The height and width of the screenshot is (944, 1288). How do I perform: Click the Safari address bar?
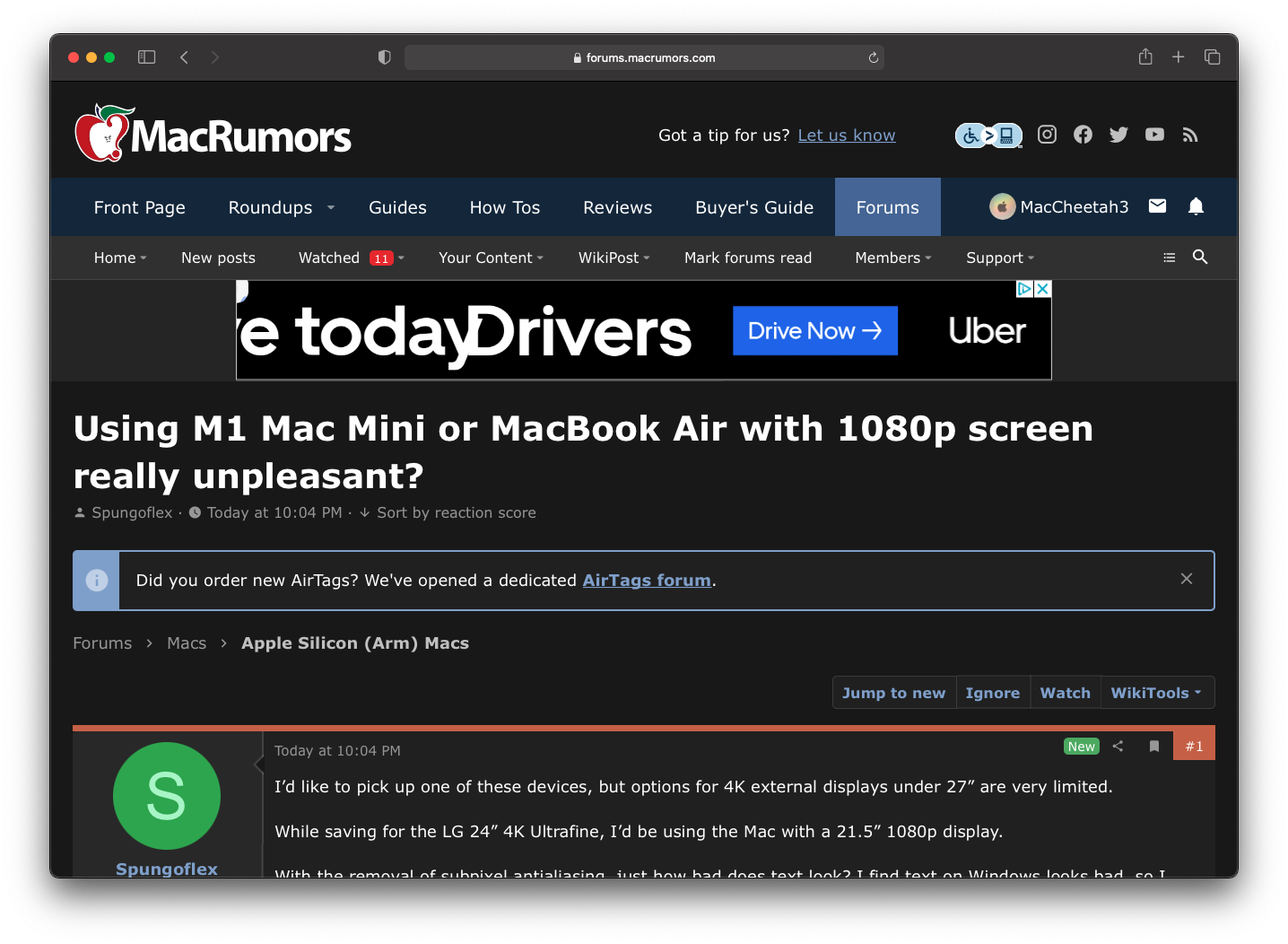point(644,57)
